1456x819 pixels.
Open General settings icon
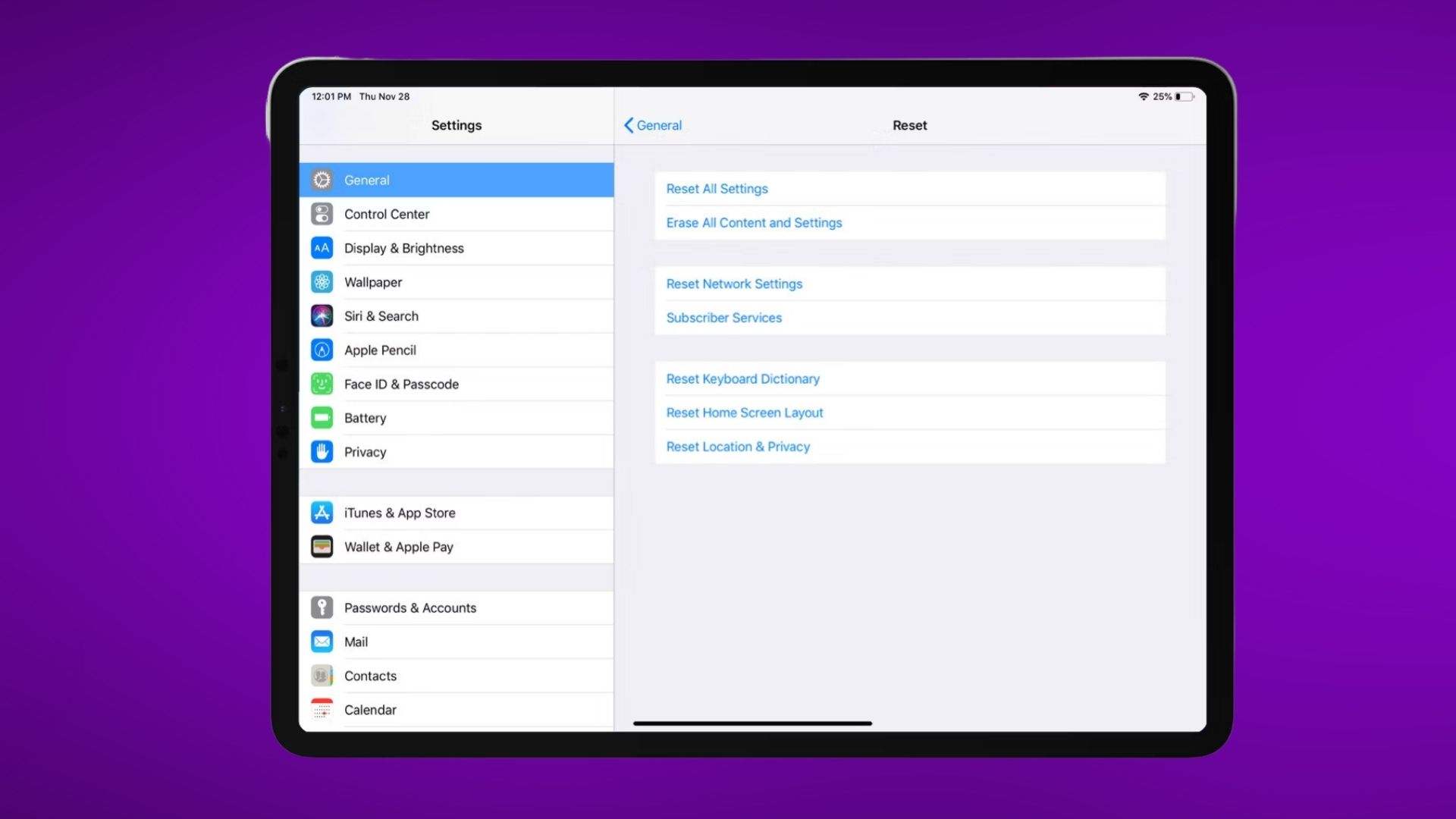pos(321,180)
